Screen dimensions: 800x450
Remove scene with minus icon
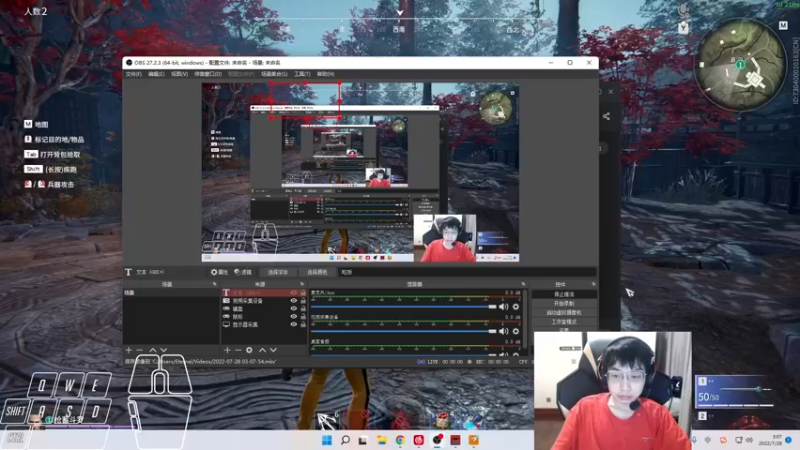tap(139, 350)
